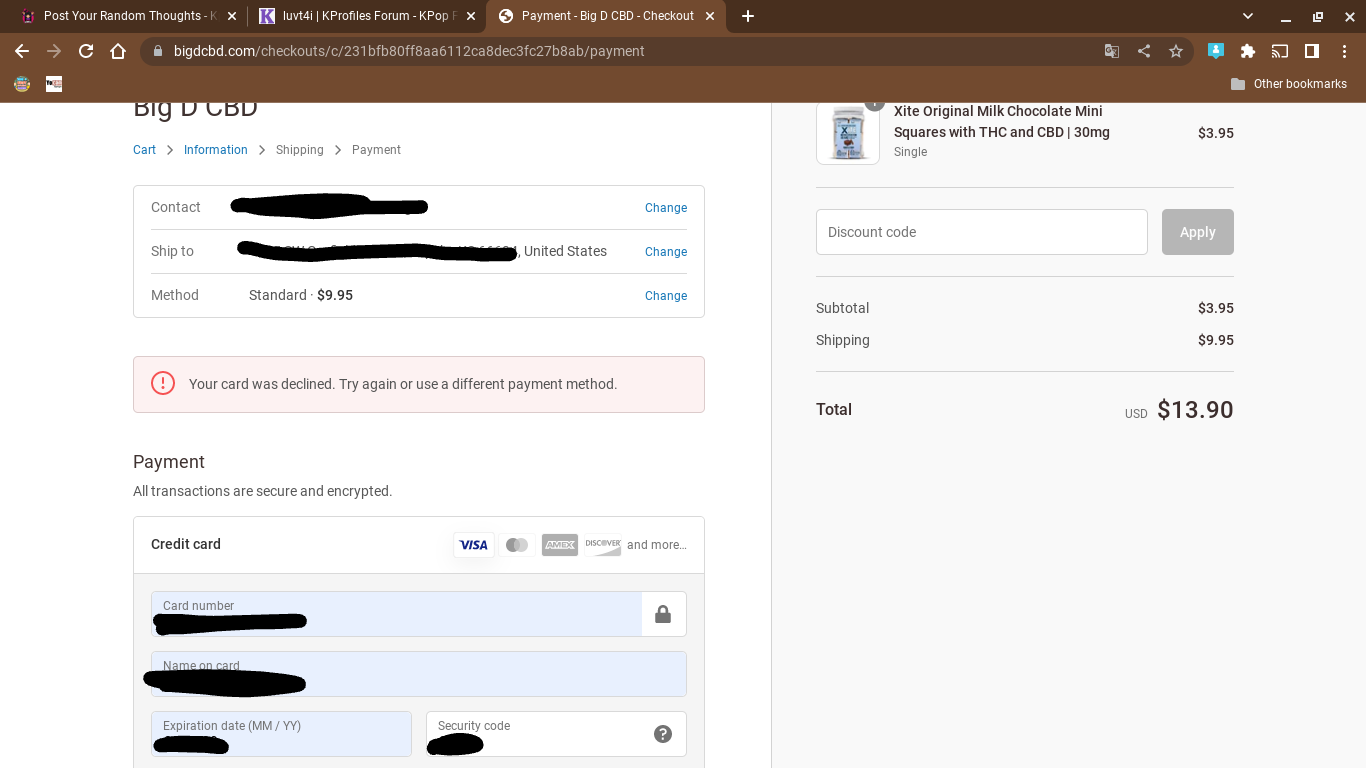Go to the Information breadcrumb link
The image size is (1366, 768).
[x=216, y=150]
